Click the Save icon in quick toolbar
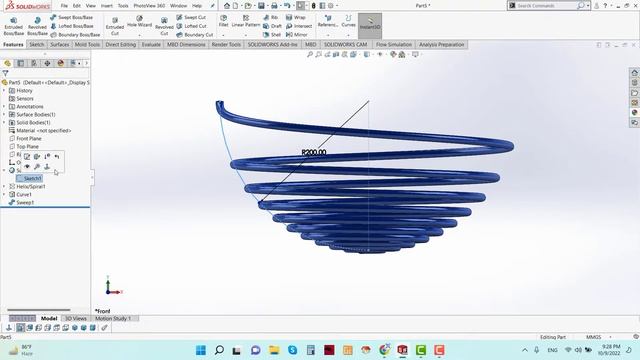The height and width of the screenshot is (360, 640). tap(261, 6)
